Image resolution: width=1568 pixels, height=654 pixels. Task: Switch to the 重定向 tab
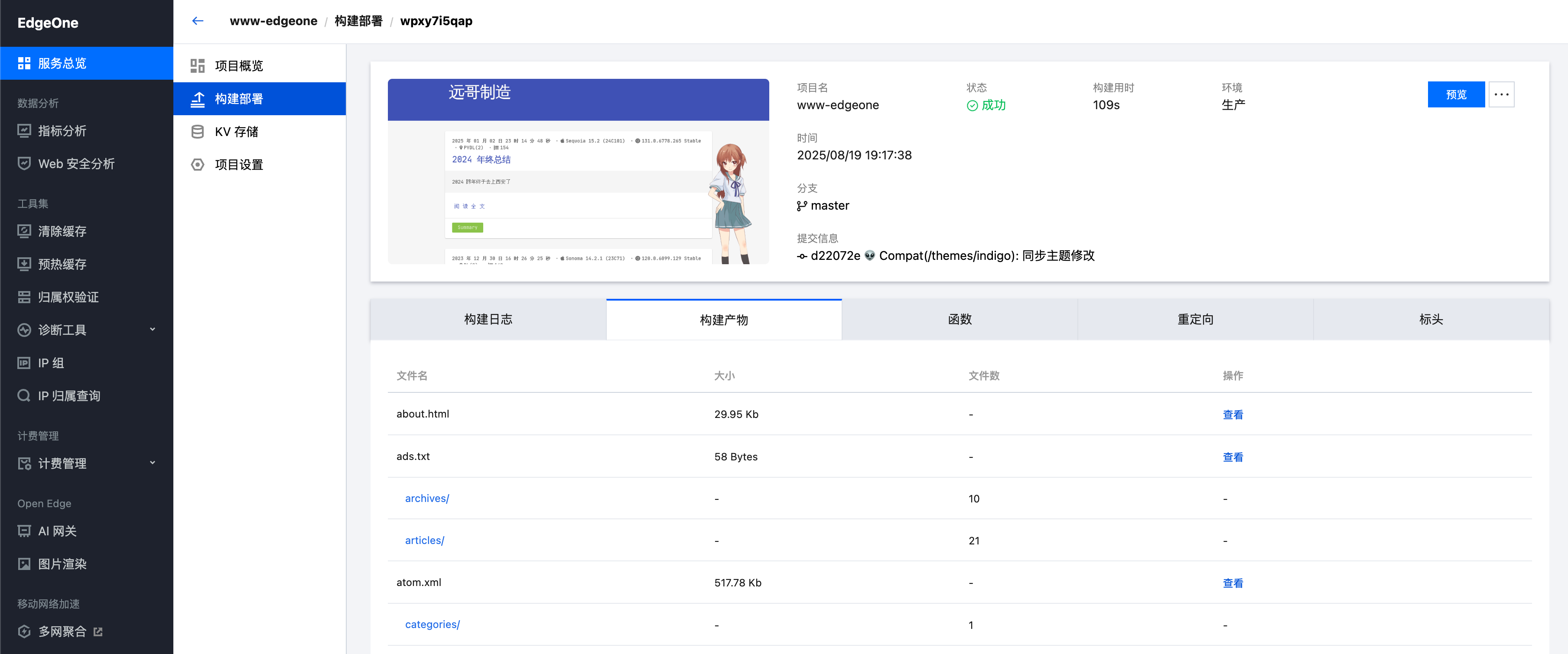pos(1195,319)
